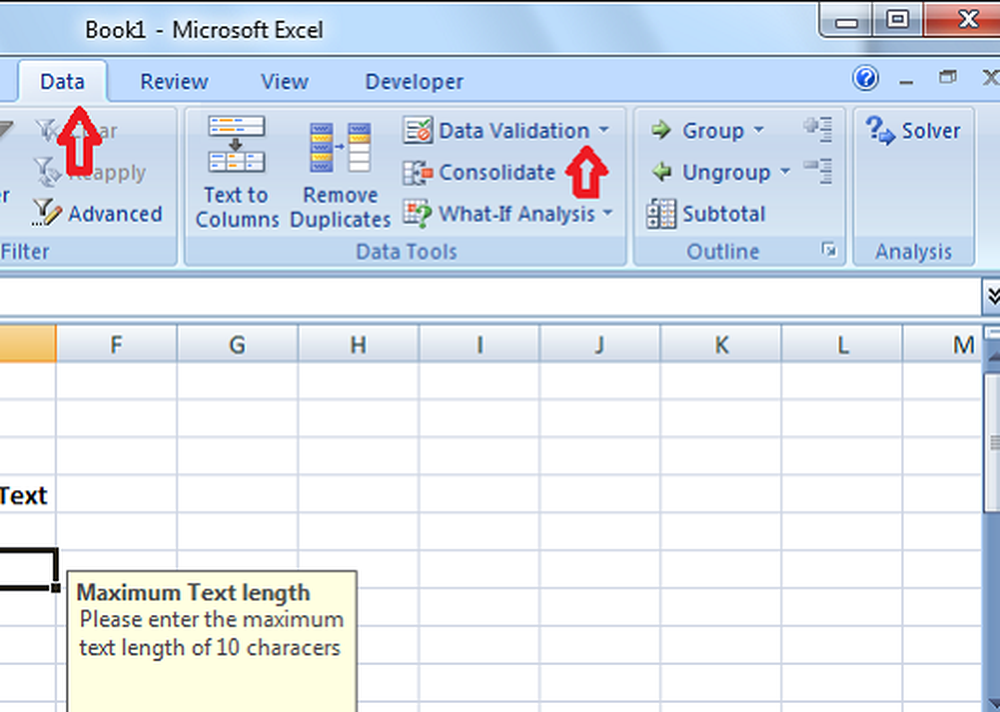Open the Data ribbon tab
Viewport: 1000px width, 712px height.
[x=62, y=82]
